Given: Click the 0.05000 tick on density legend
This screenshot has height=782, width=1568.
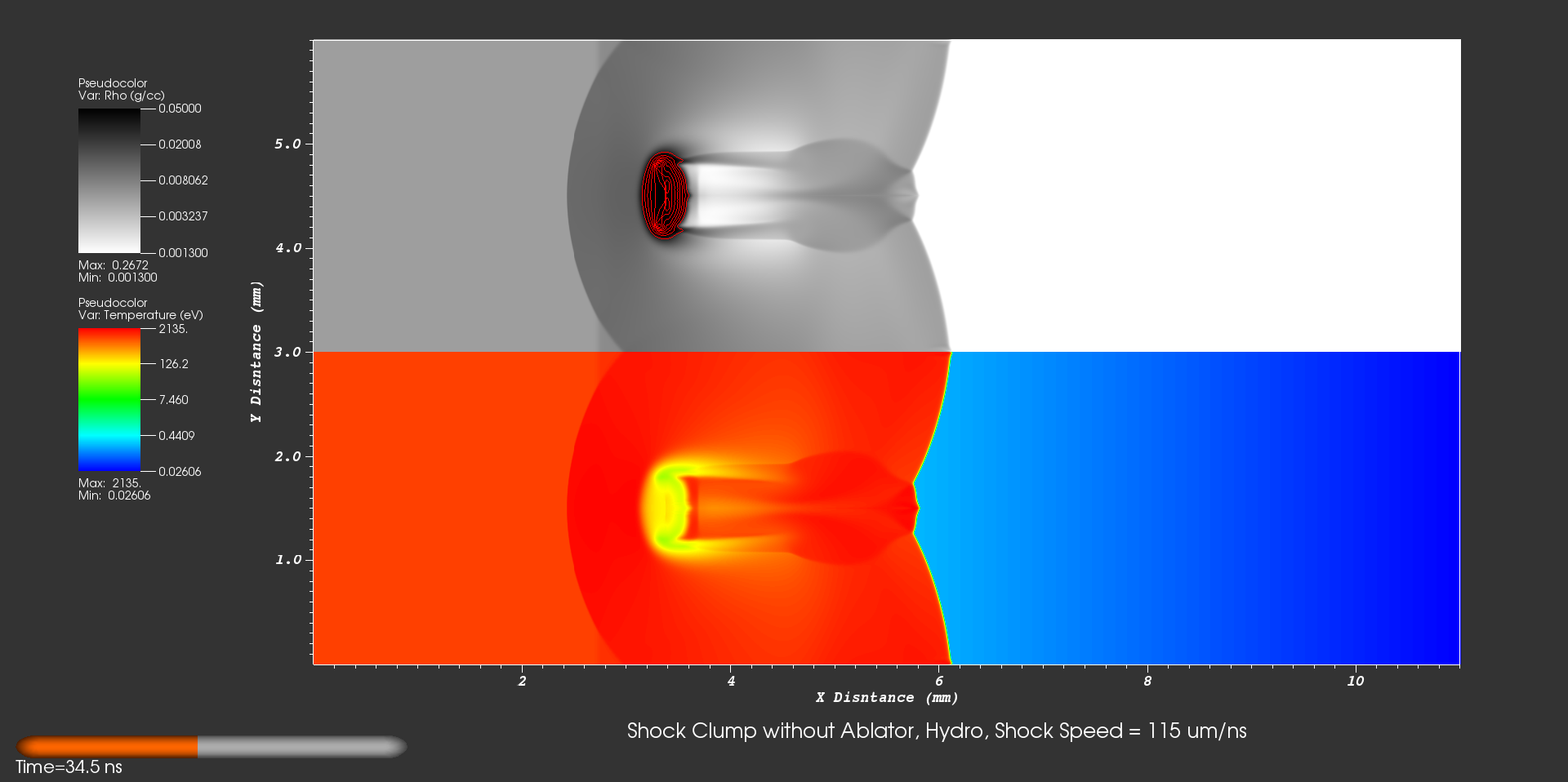Looking at the screenshot, I should 180,109.
